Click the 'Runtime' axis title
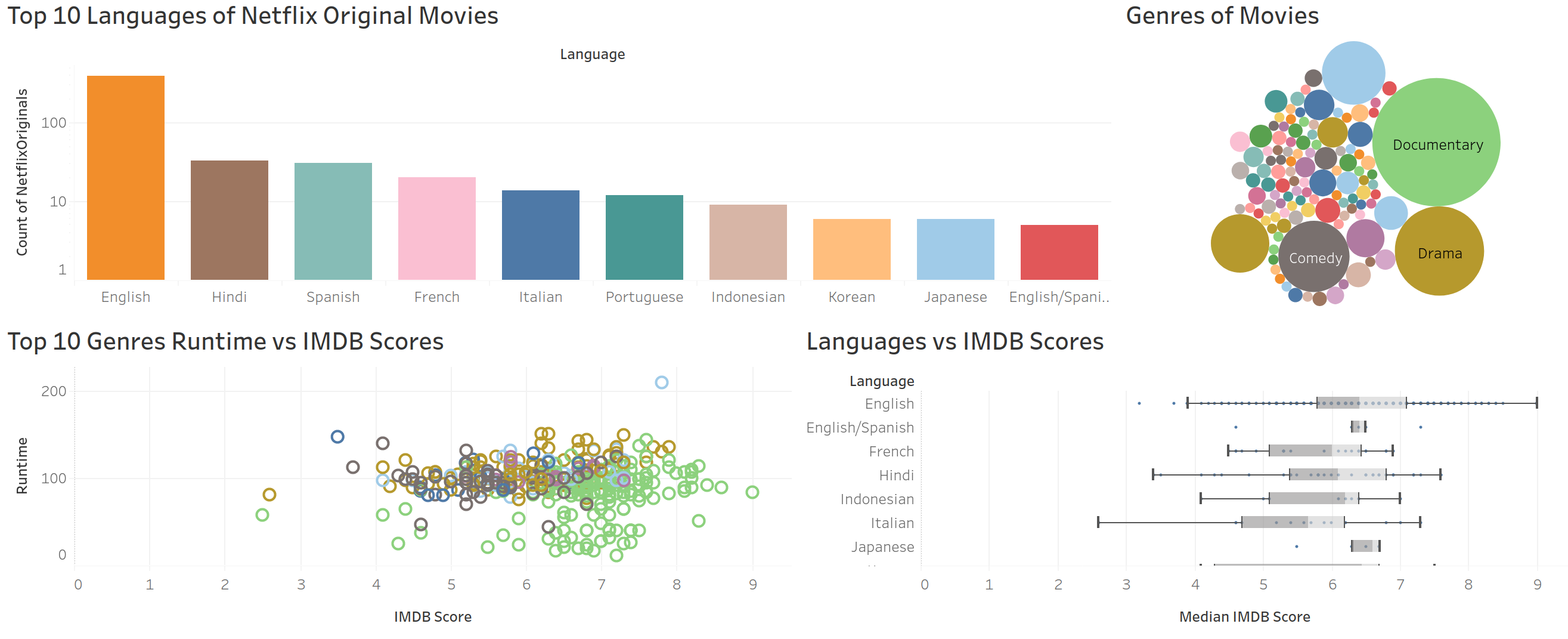Viewport: 1568px width, 639px height. point(22,465)
